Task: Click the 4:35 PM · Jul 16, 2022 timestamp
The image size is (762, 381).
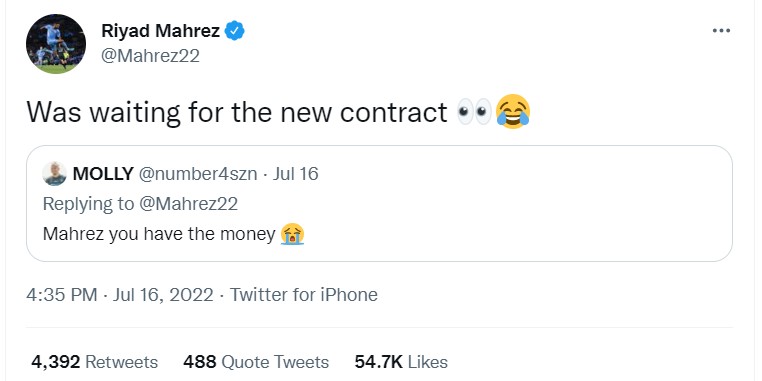Action: pos(120,294)
